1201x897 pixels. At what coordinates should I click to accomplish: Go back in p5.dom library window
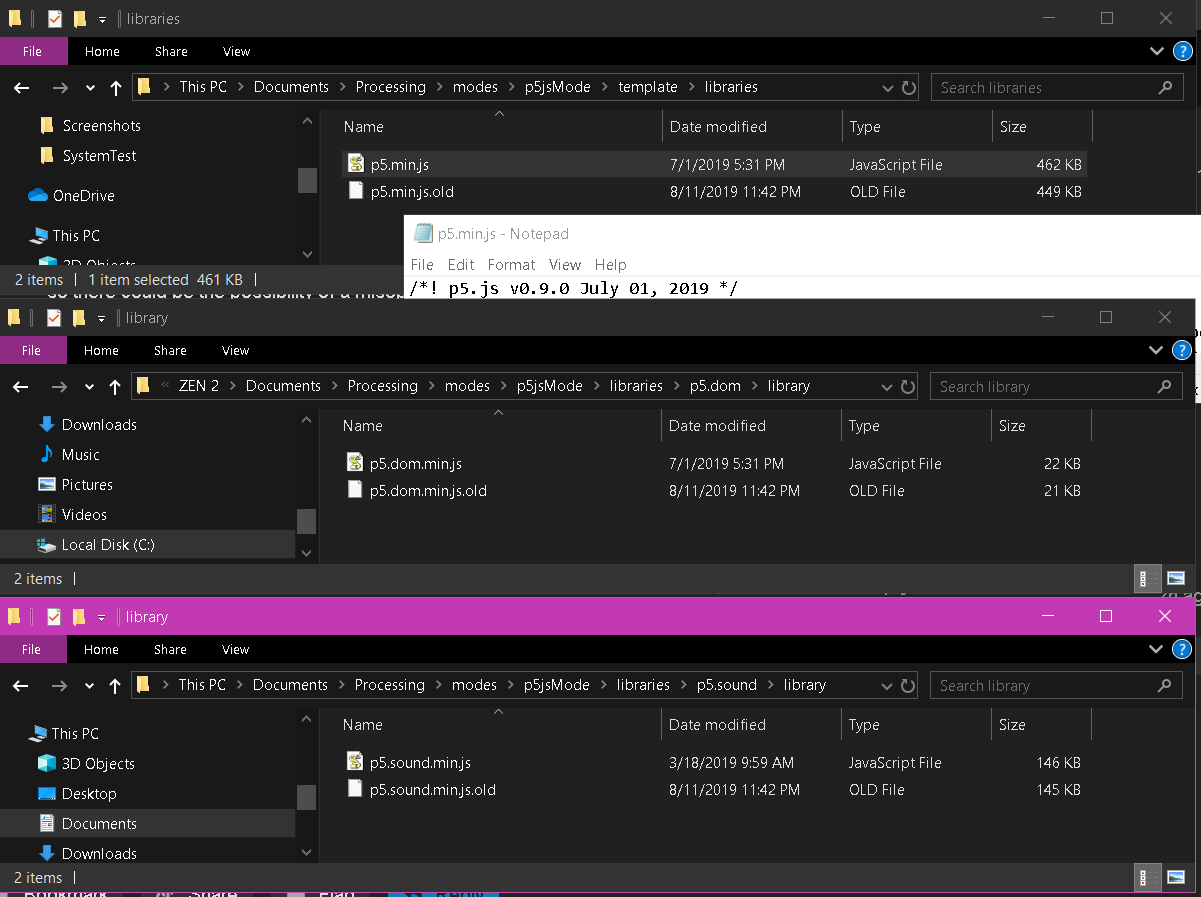tap(21, 386)
